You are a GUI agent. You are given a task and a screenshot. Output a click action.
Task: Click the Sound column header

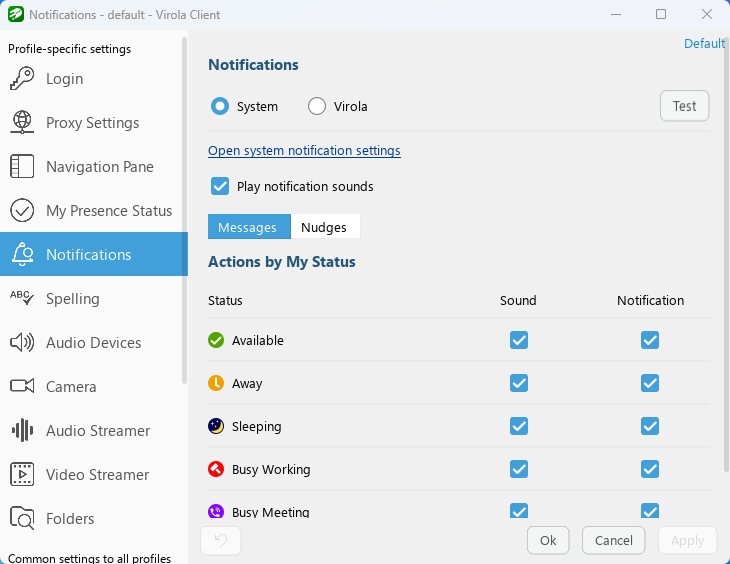[518, 300]
